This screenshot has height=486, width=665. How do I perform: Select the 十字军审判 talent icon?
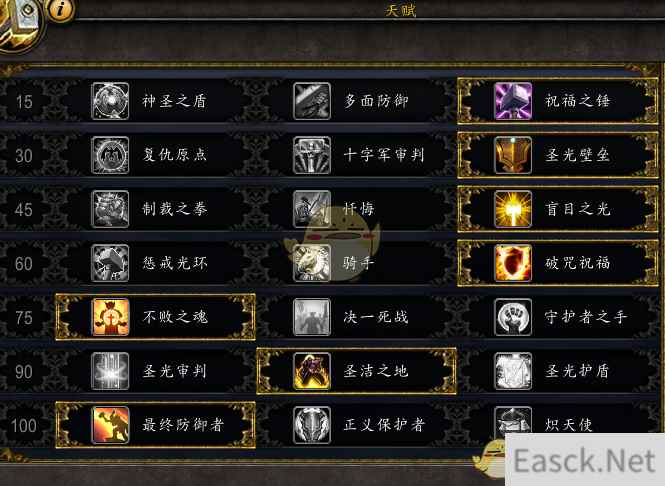312,155
